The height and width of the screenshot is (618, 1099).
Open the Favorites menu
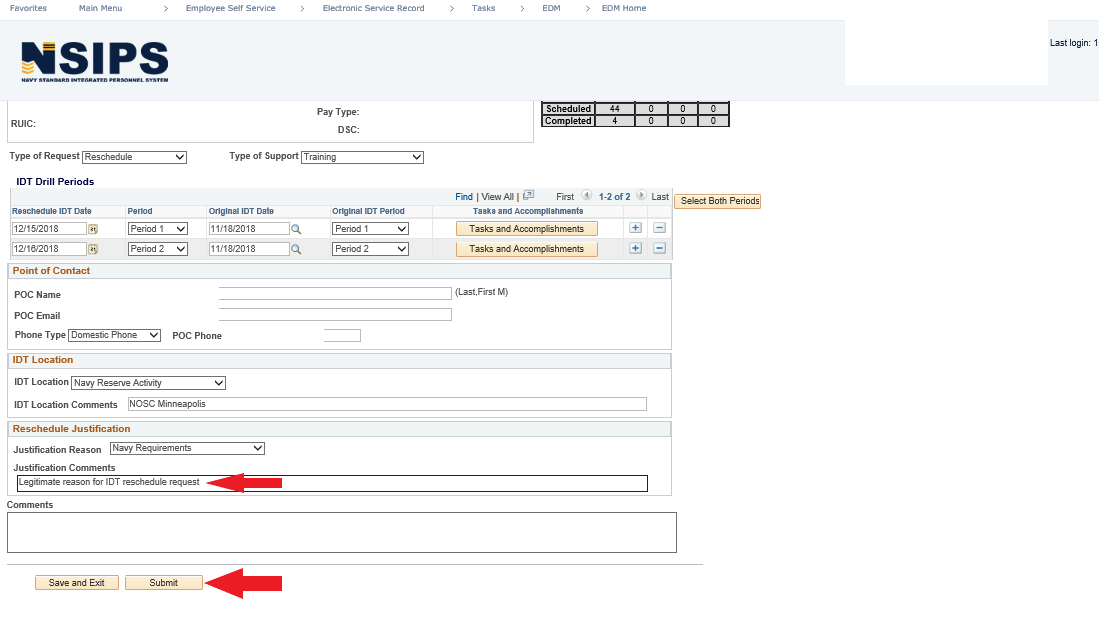[28, 8]
